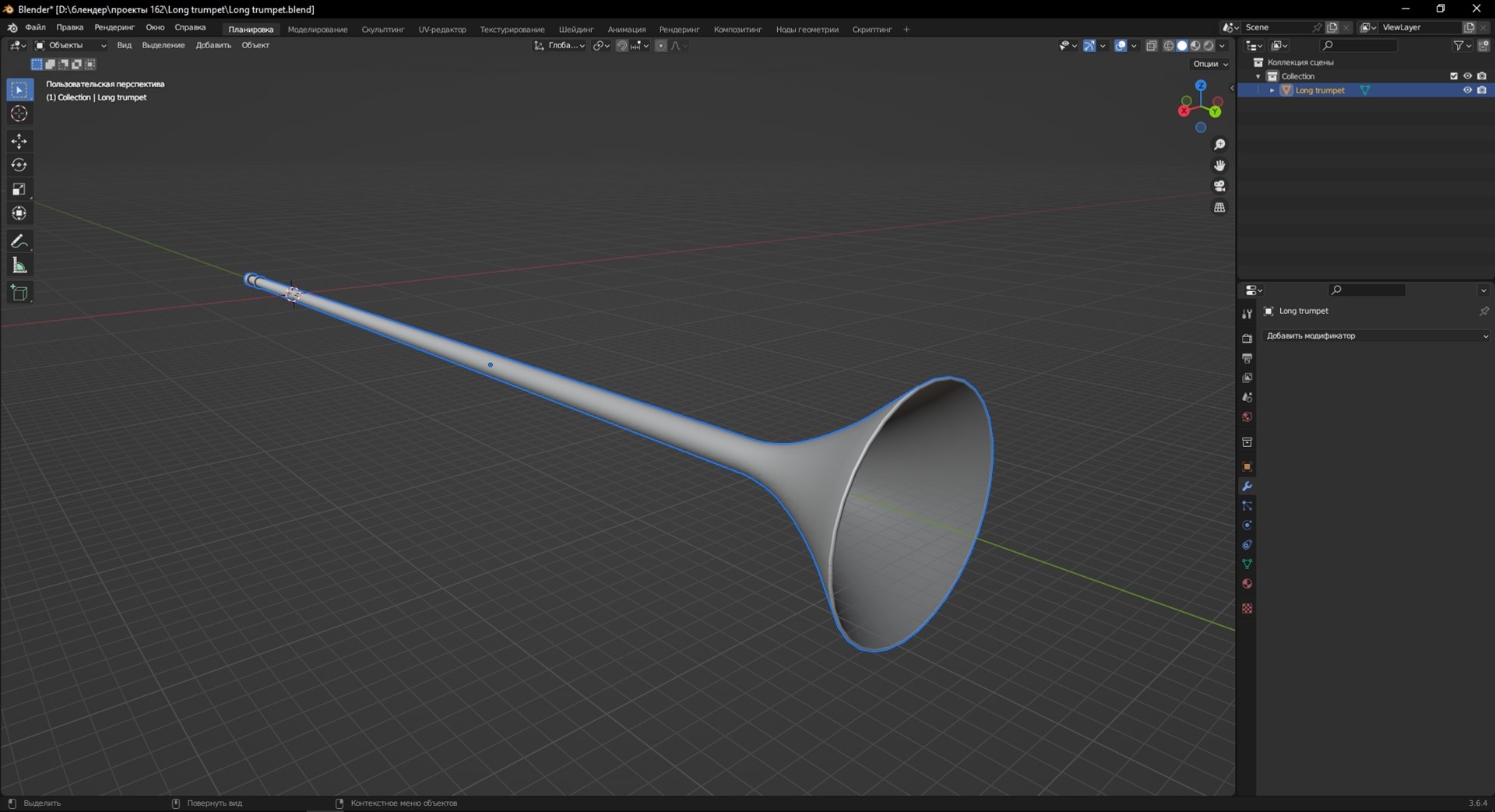Select the Annotate pencil tool
1495x812 pixels.
[19, 241]
